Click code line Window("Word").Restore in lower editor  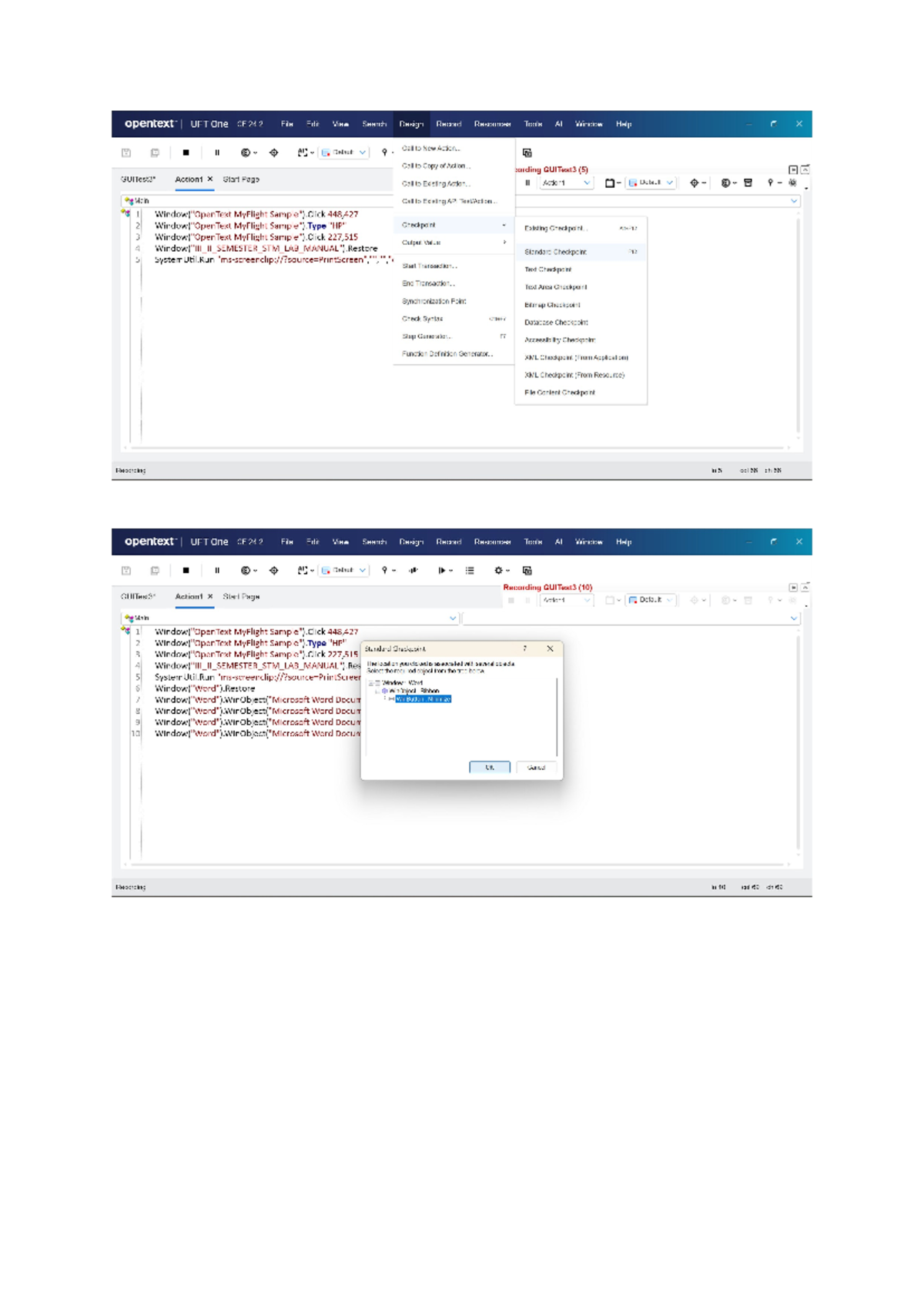(205, 688)
